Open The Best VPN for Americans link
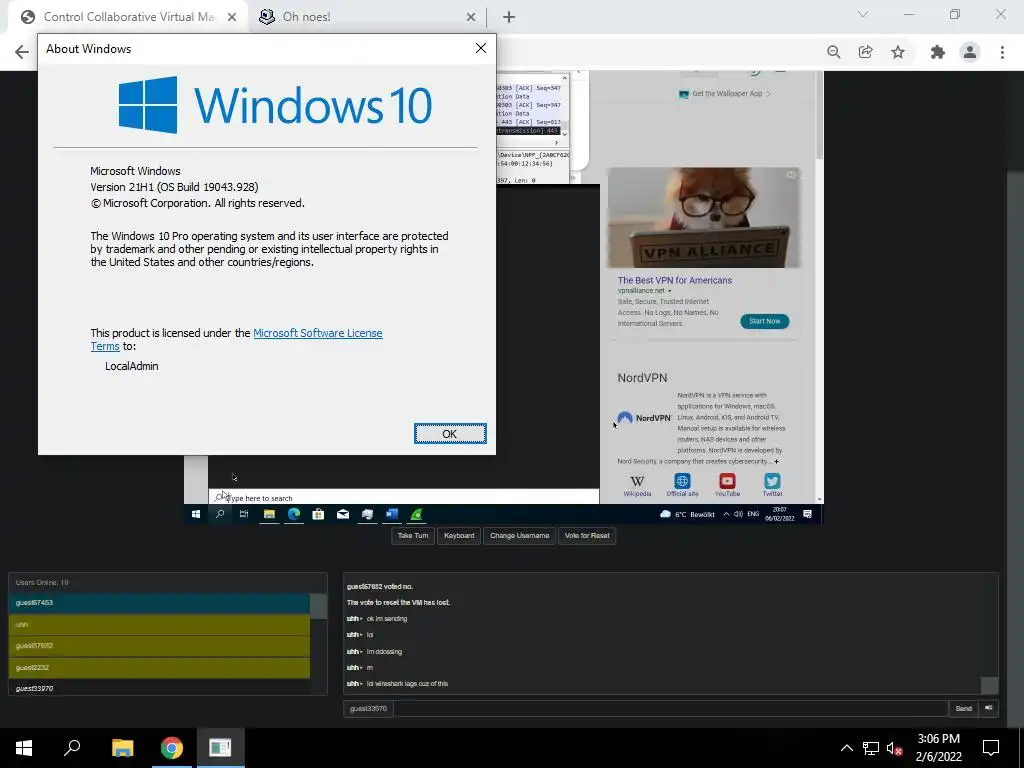1024x768 pixels. pyautogui.click(x=675, y=280)
